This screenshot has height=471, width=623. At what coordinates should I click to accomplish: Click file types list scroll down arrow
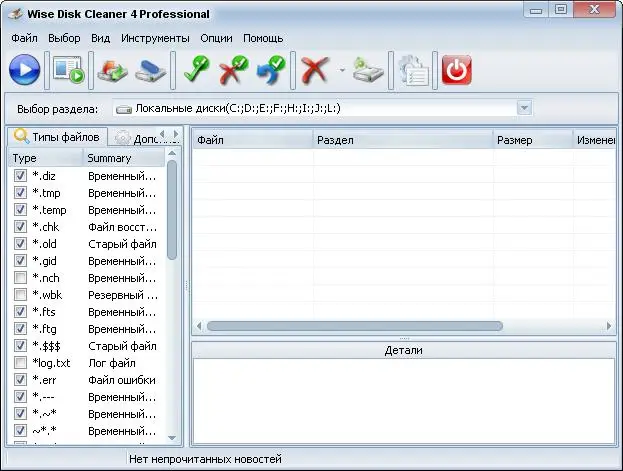[x=172, y=438]
